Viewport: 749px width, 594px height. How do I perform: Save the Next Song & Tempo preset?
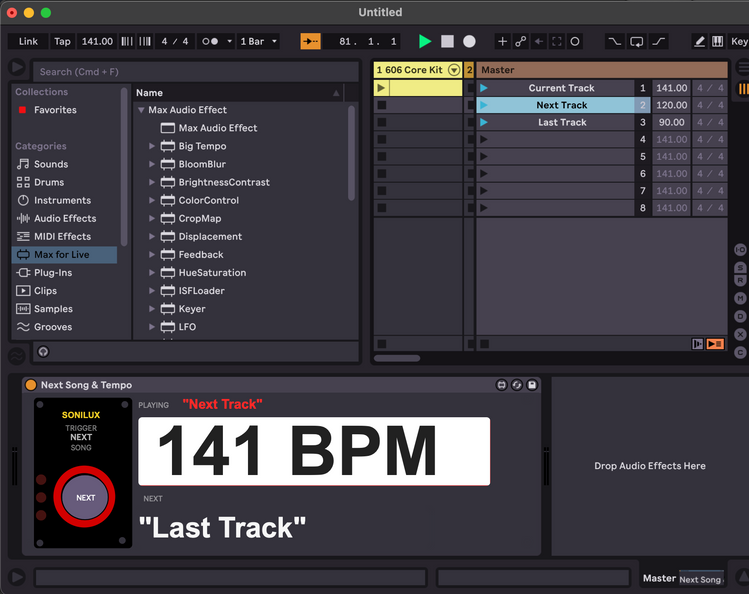(x=532, y=385)
